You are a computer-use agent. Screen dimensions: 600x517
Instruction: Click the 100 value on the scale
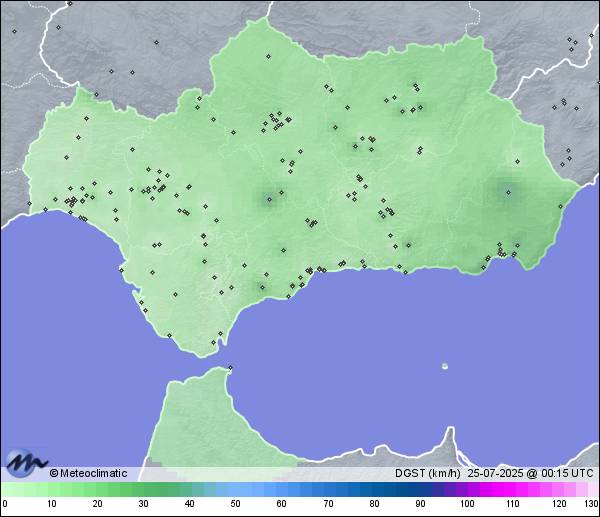click(x=467, y=504)
